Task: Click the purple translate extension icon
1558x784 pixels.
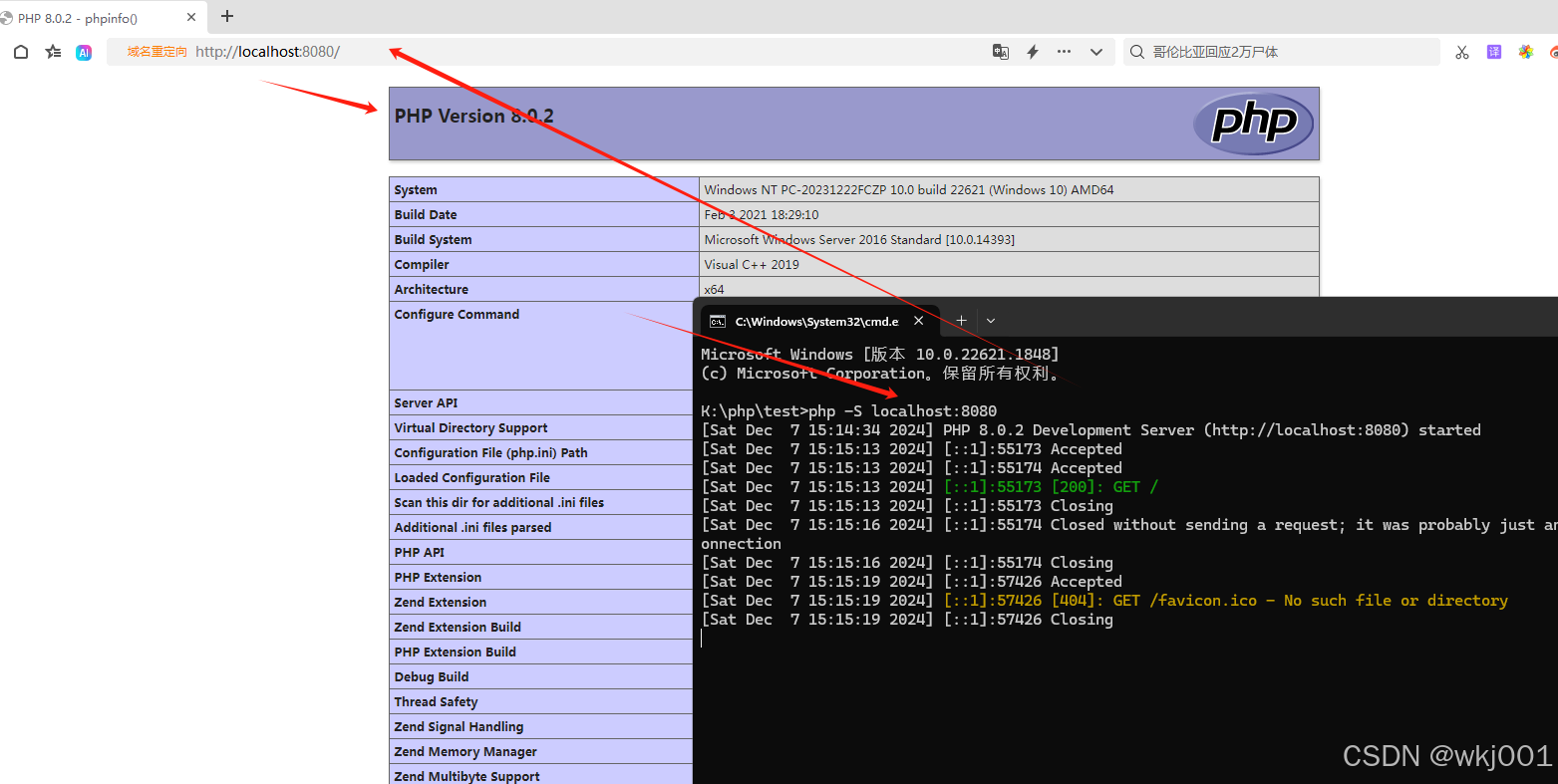Action: click(x=1494, y=52)
